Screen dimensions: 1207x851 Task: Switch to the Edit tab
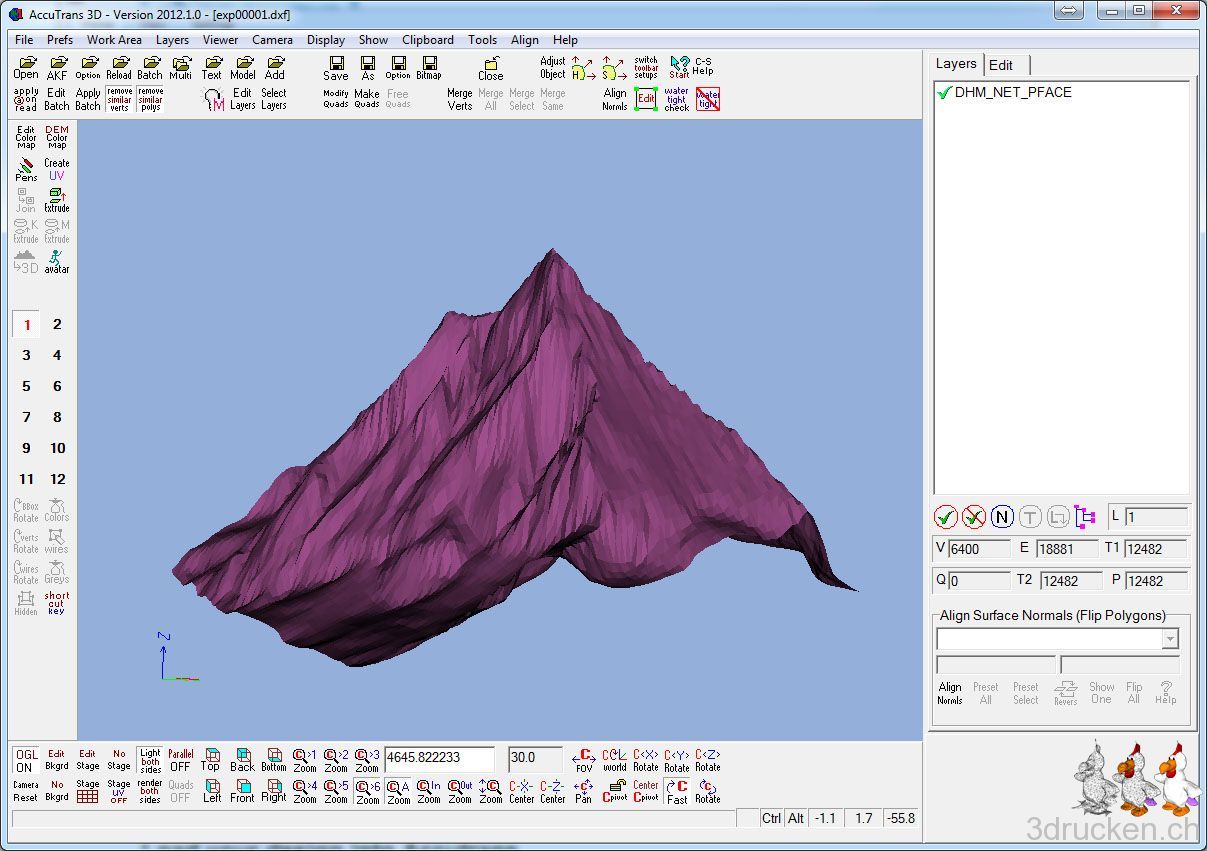1001,65
